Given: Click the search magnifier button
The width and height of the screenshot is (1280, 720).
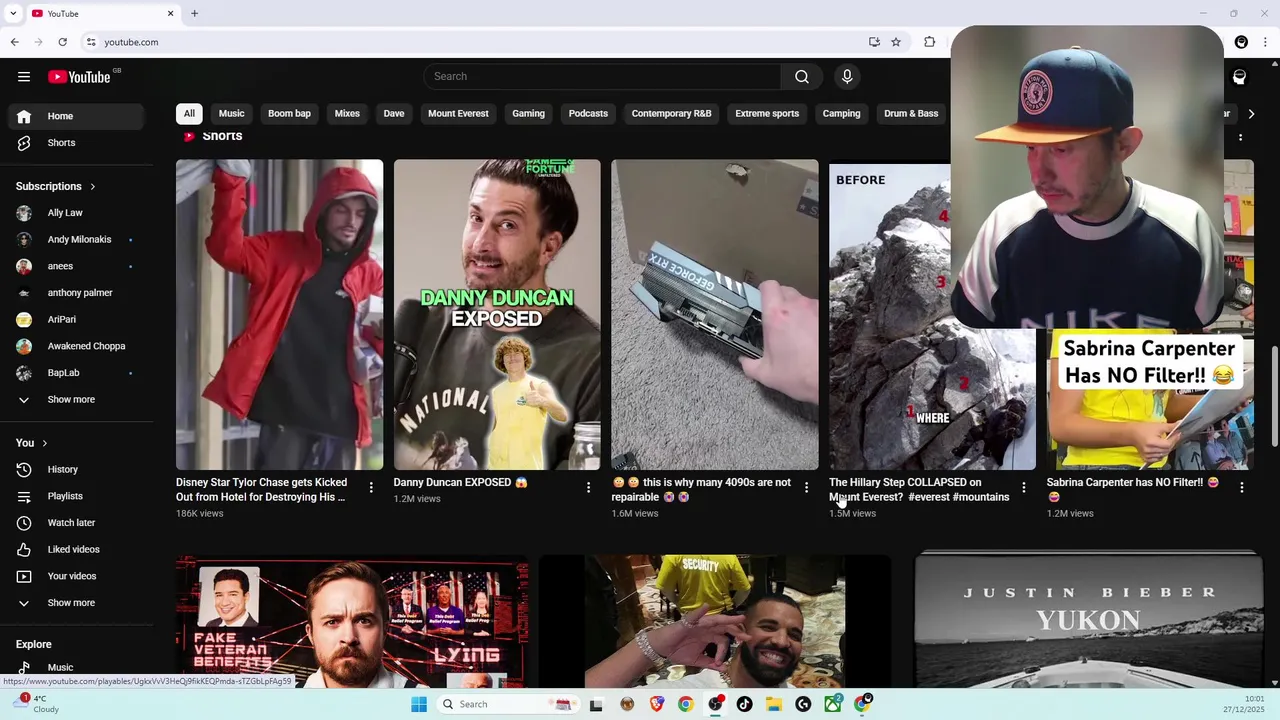Looking at the screenshot, I should coord(802,77).
